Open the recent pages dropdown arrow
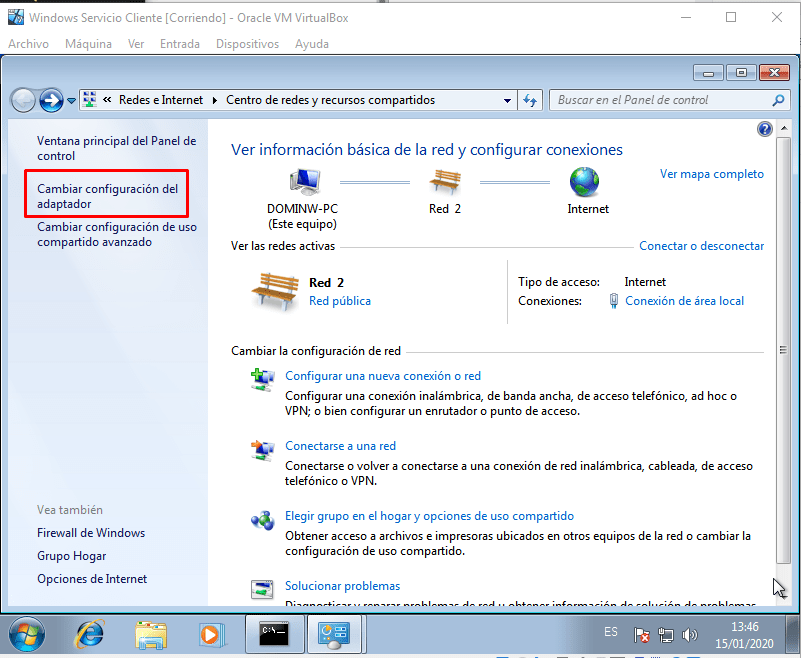Image resolution: width=801 pixels, height=658 pixels. [x=71, y=101]
